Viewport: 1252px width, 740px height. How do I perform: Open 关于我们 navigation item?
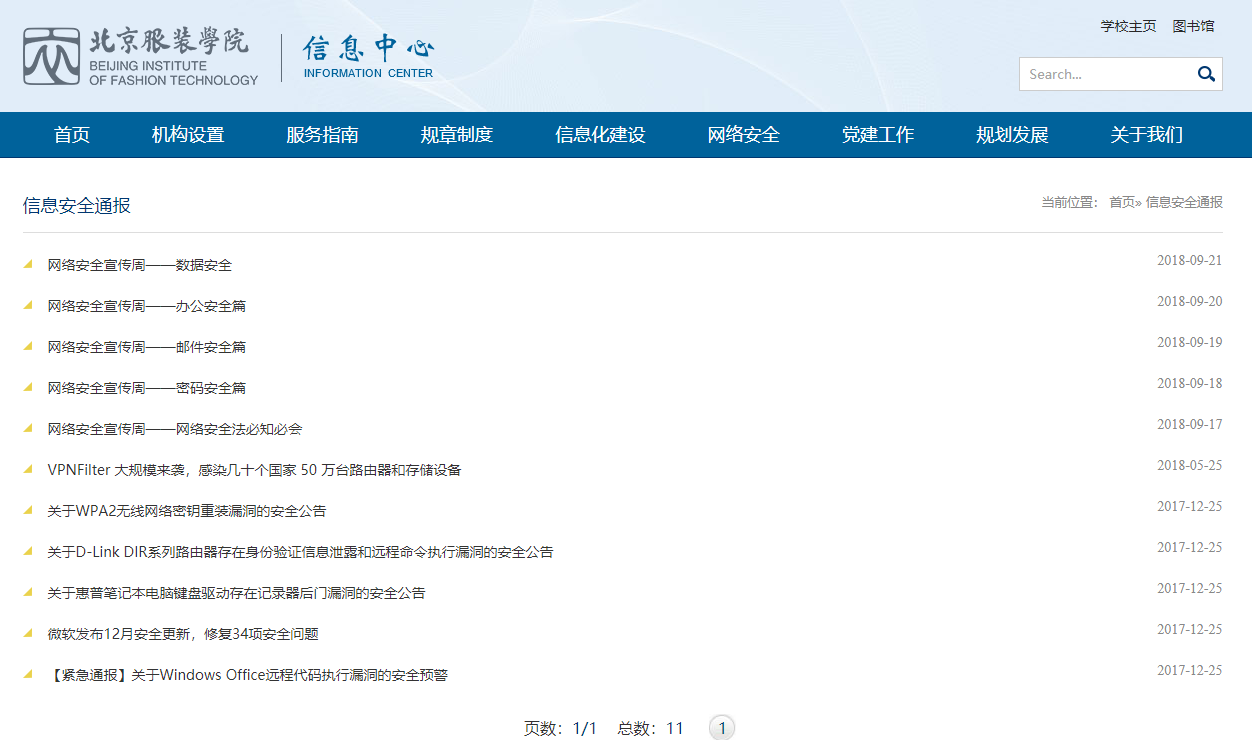pos(1146,135)
